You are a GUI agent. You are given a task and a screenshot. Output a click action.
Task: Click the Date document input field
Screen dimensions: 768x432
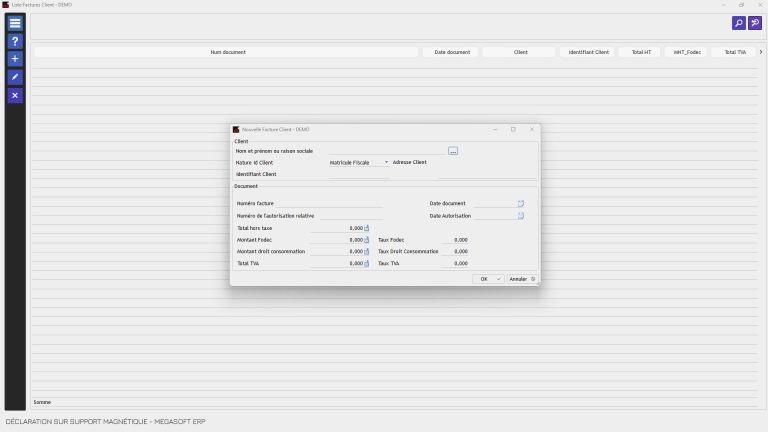[496, 203]
